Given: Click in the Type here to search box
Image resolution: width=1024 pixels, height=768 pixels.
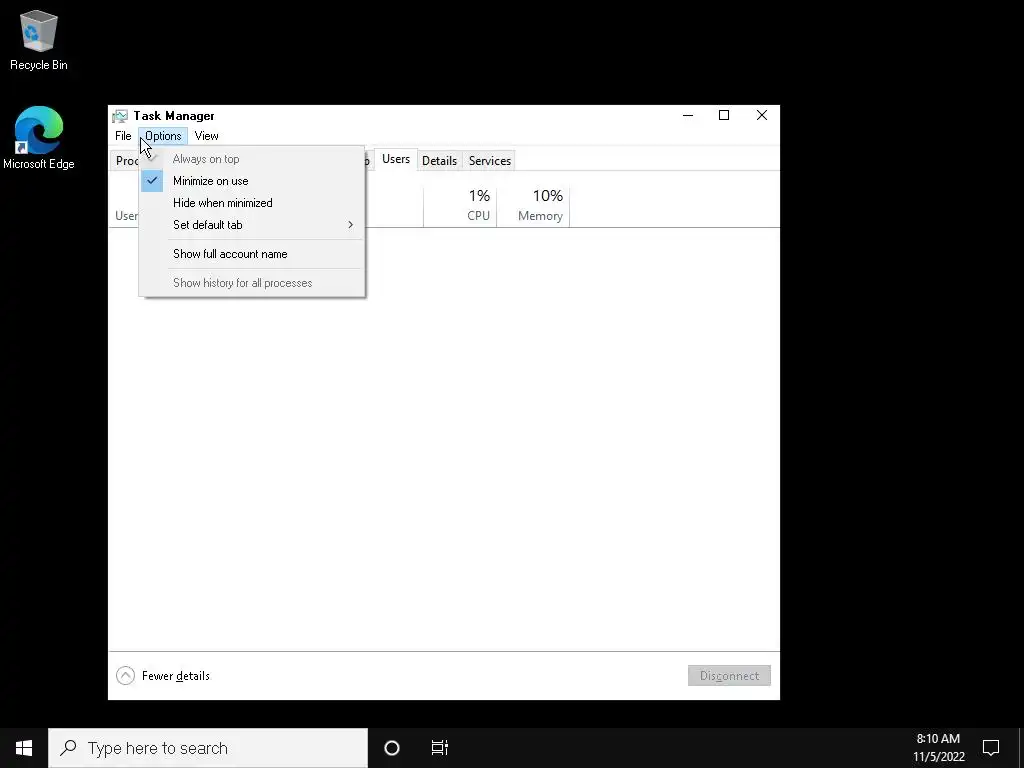Looking at the screenshot, I should pyautogui.click(x=208, y=748).
